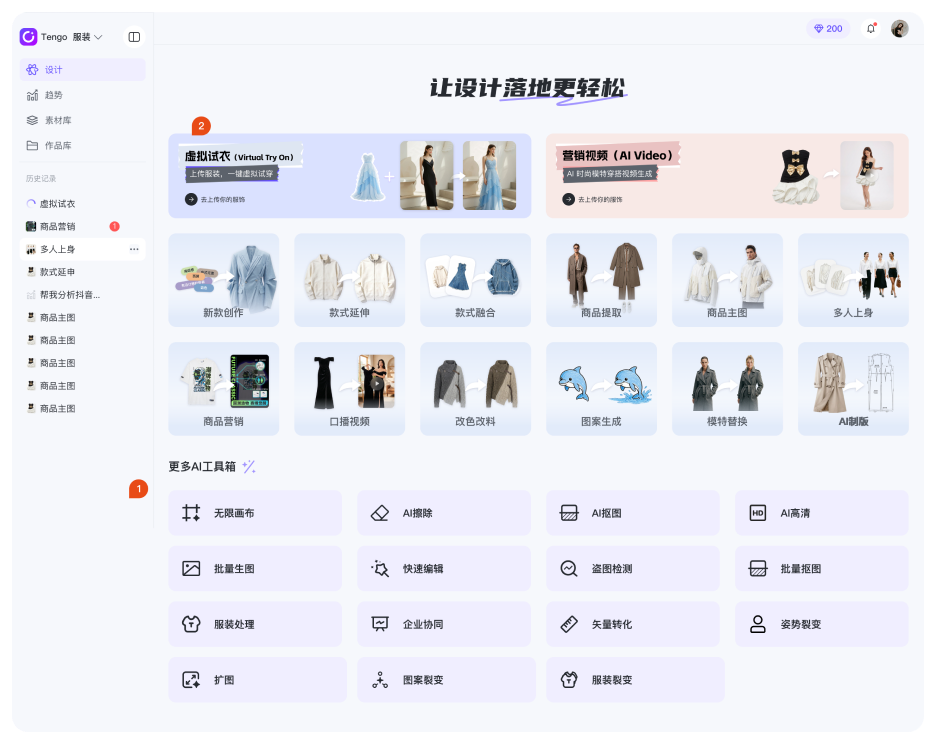Image resolution: width=936 pixels, height=744 pixels.
Task: Launch the 矢量转化 tool
Action: [x=633, y=624]
